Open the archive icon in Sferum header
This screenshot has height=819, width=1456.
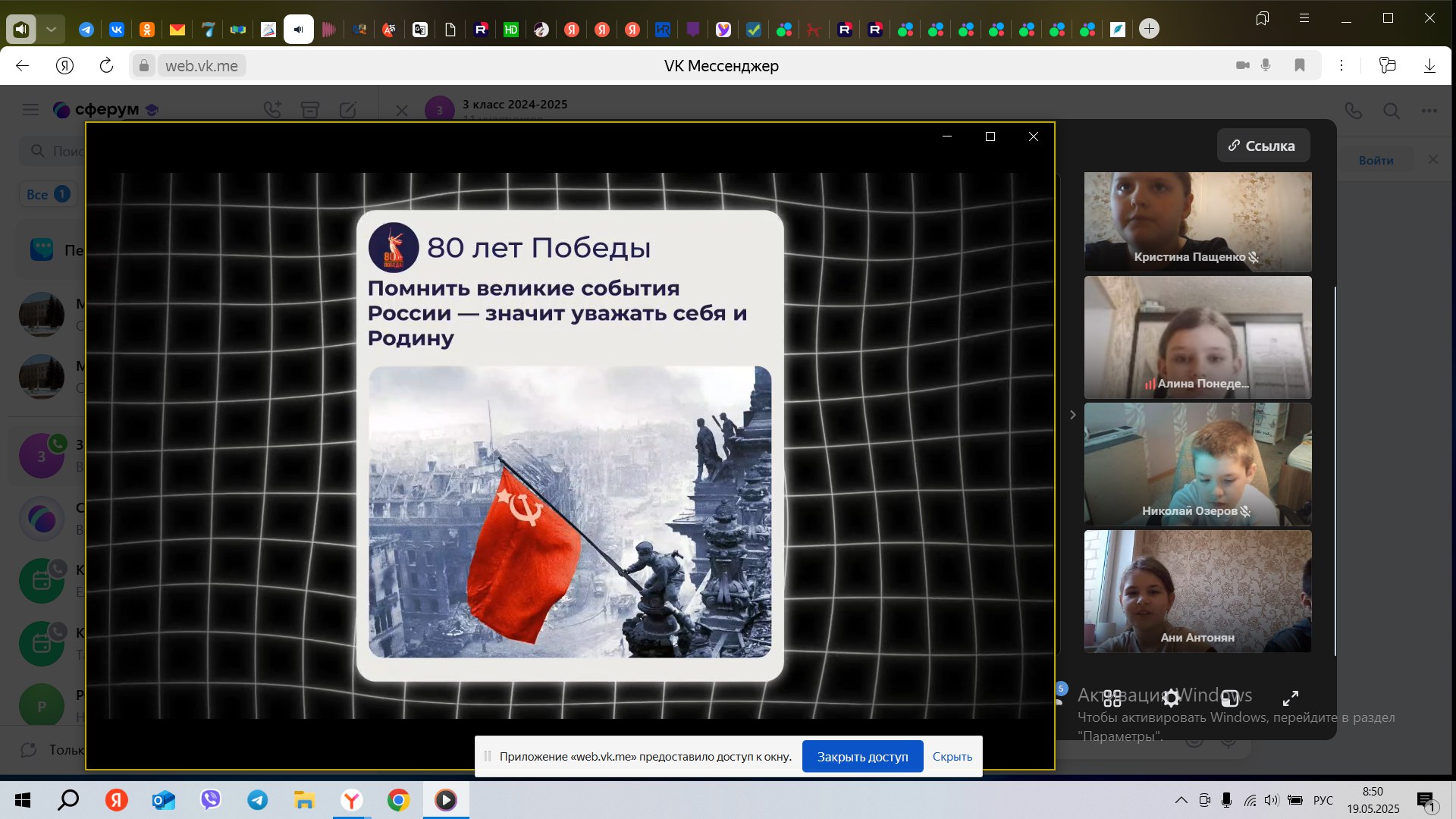point(310,110)
